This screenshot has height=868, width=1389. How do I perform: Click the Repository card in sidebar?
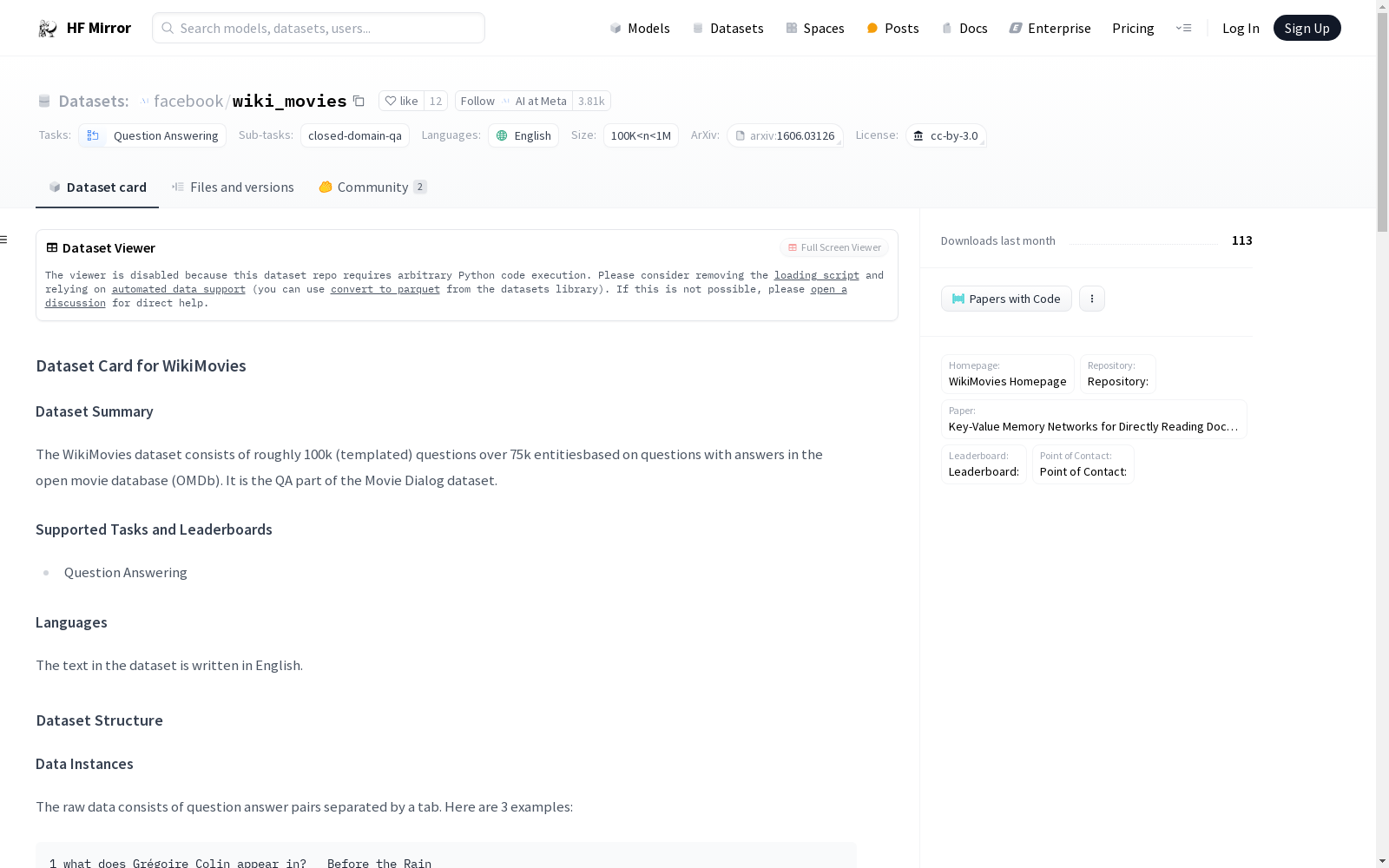1118,374
